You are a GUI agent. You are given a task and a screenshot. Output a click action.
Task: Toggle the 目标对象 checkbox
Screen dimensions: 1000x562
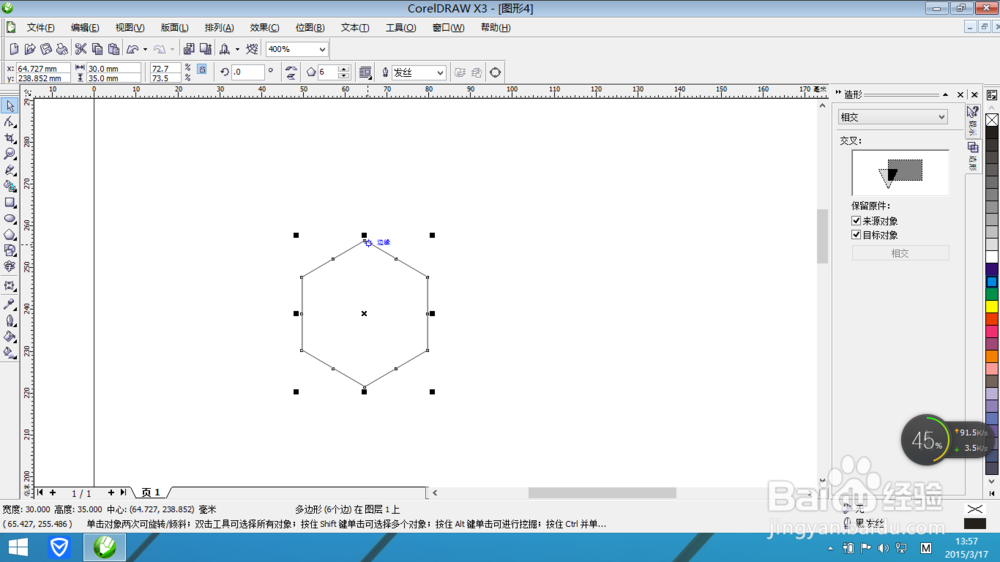(856, 235)
